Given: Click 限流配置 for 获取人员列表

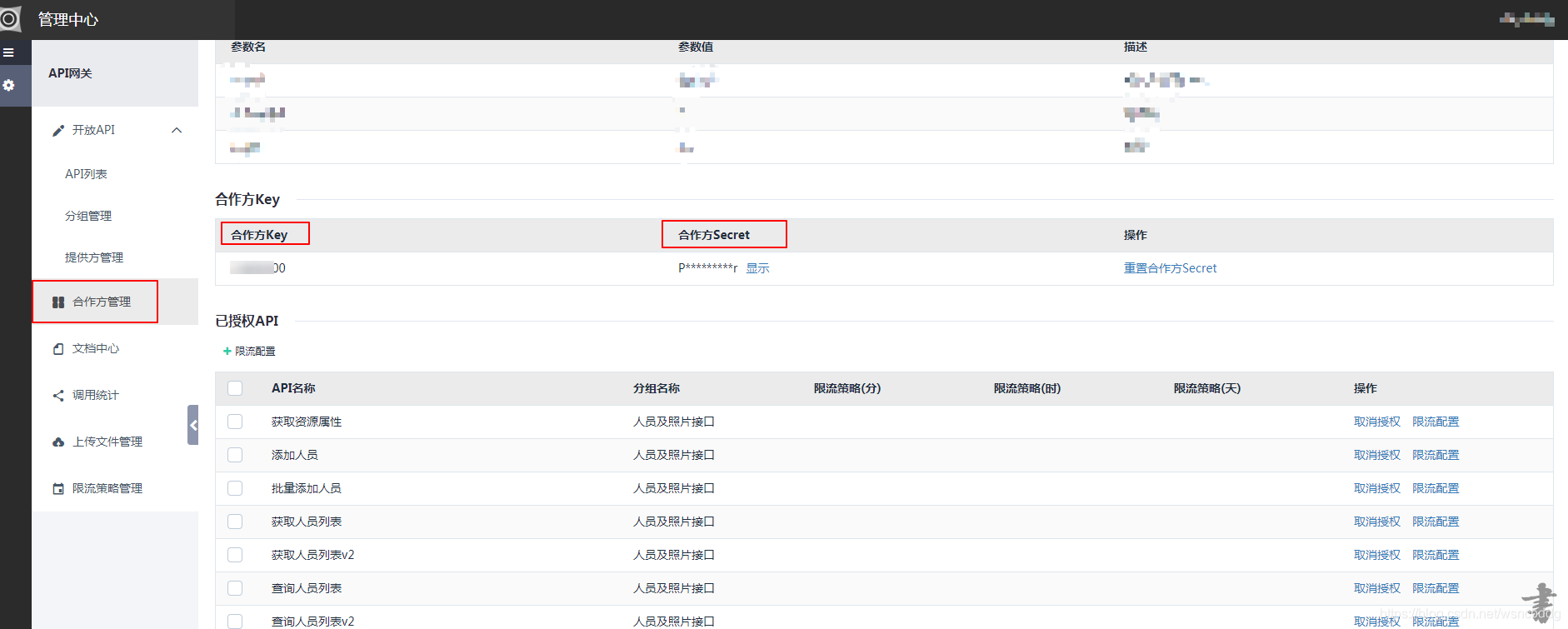Looking at the screenshot, I should coord(1436,522).
